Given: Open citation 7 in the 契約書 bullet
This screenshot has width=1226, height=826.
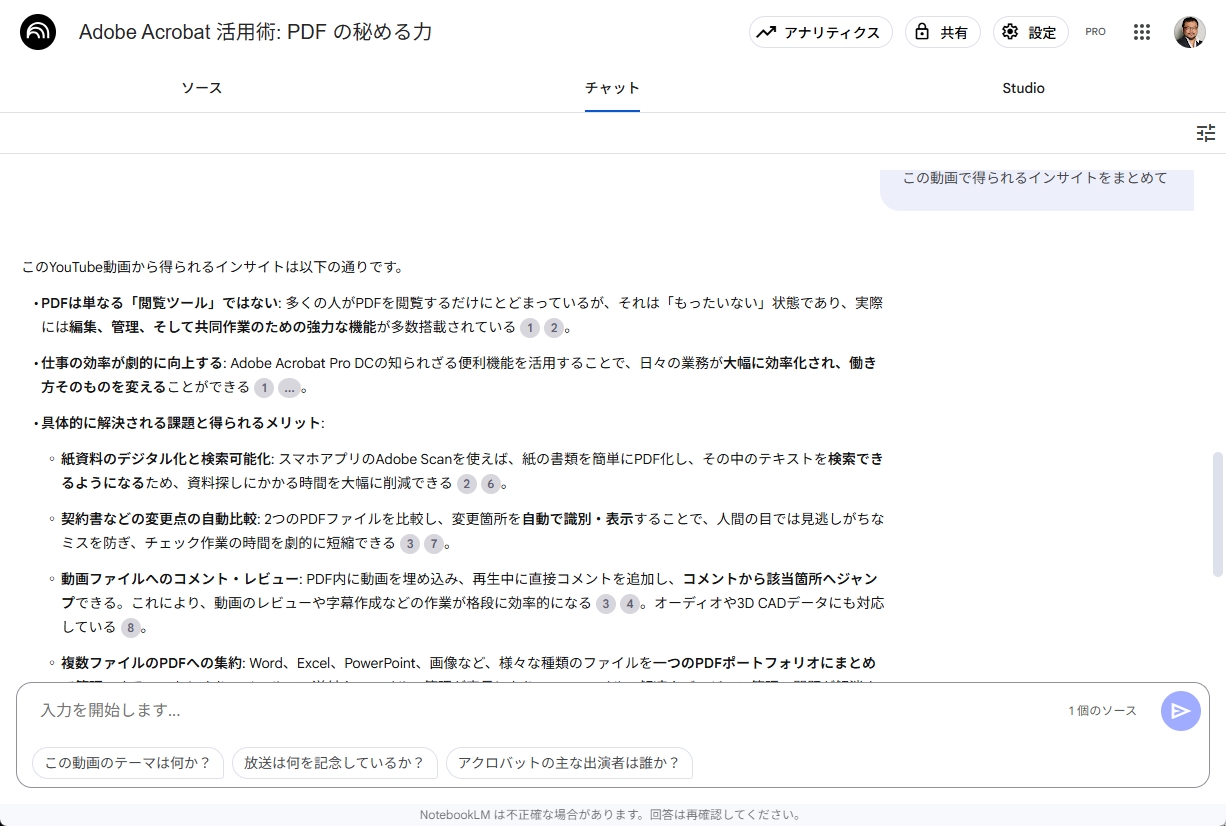Looking at the screenshot, I should 434,544.
